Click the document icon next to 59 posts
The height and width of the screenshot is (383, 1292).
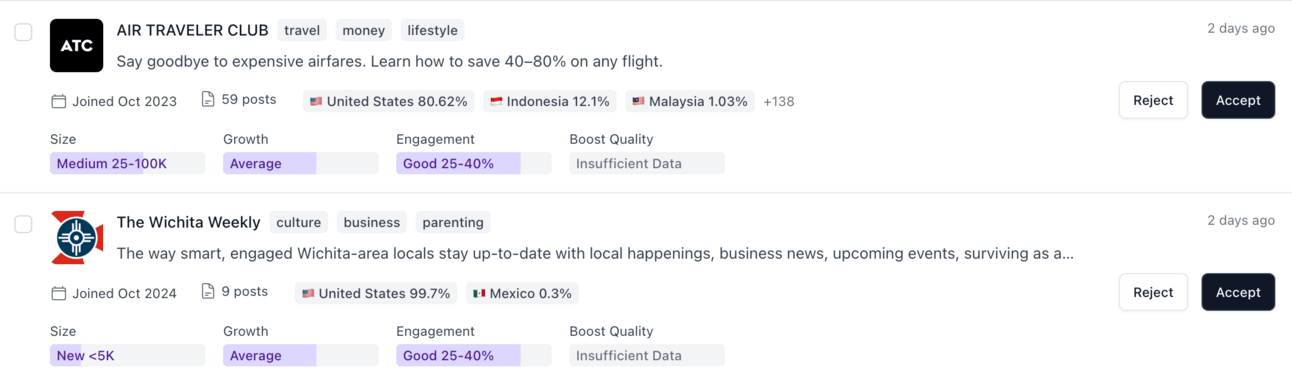(x=208, y=99)
